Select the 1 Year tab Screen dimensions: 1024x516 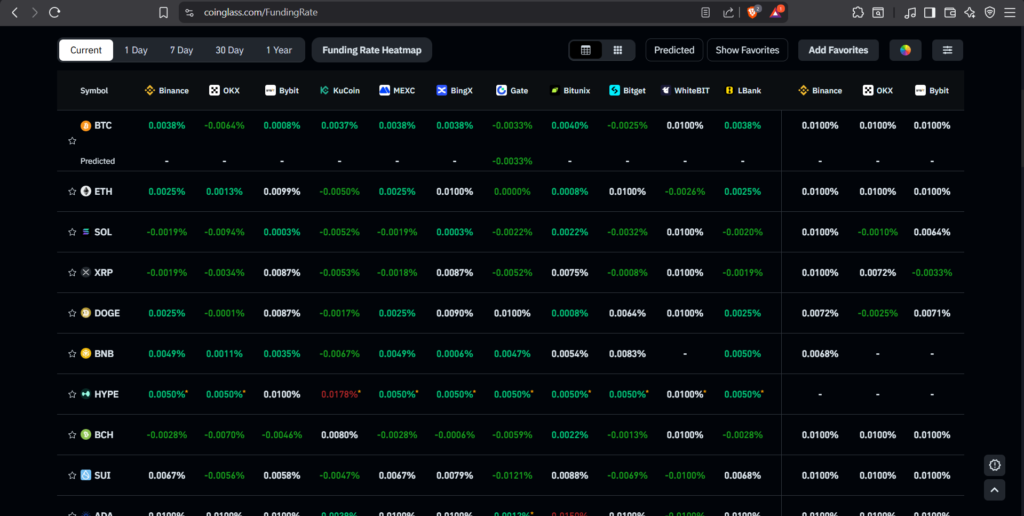pos(279,50)
